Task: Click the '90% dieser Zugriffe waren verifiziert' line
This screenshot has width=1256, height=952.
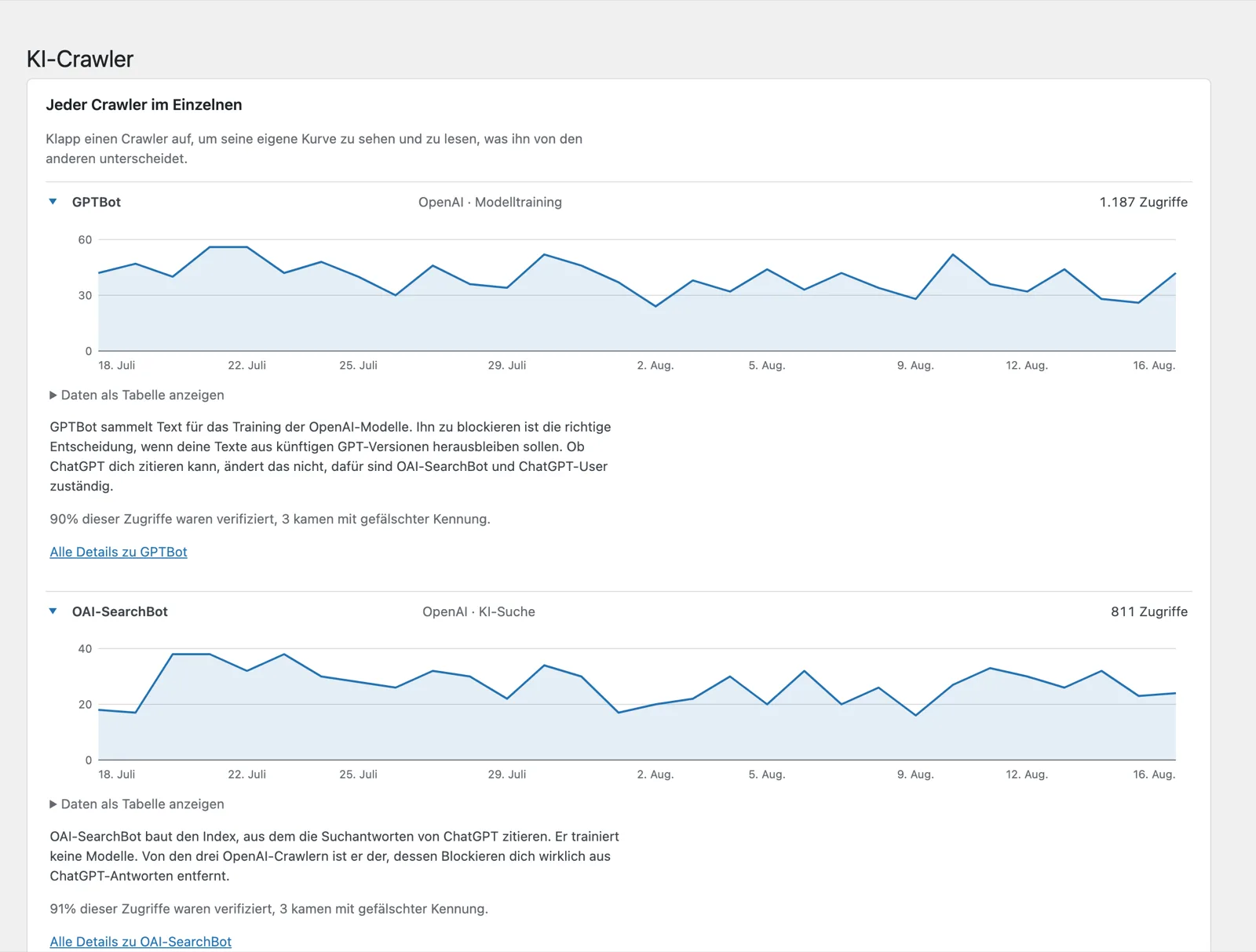Action: pos(270,519)
